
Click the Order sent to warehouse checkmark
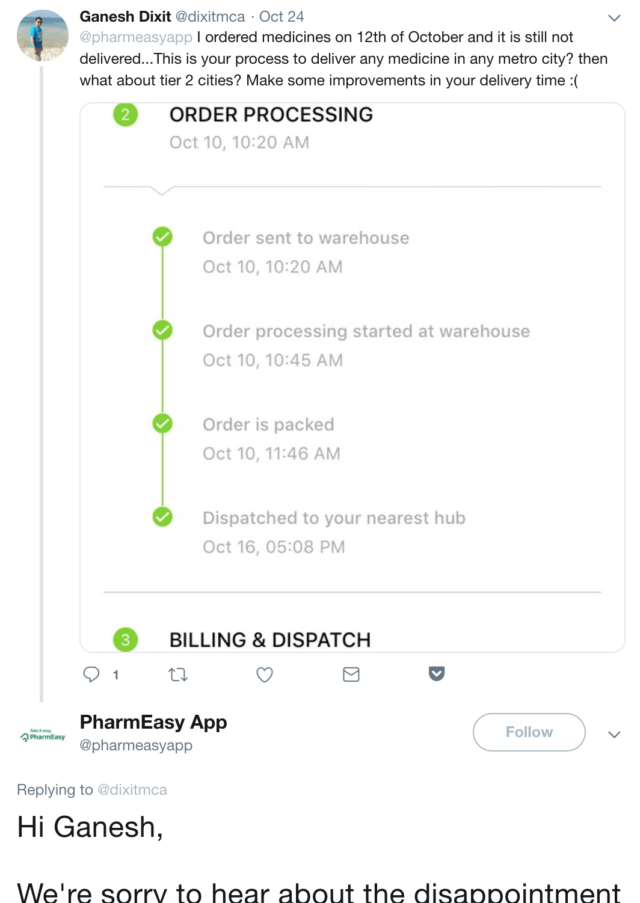[x=161, y=238]
